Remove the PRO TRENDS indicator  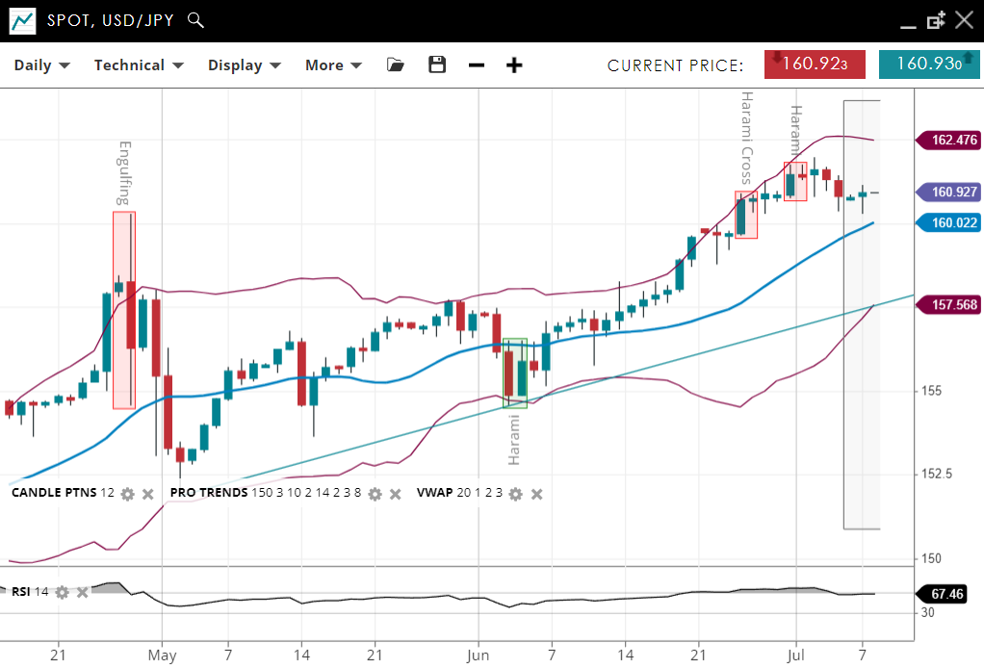(x=396, y=493)
